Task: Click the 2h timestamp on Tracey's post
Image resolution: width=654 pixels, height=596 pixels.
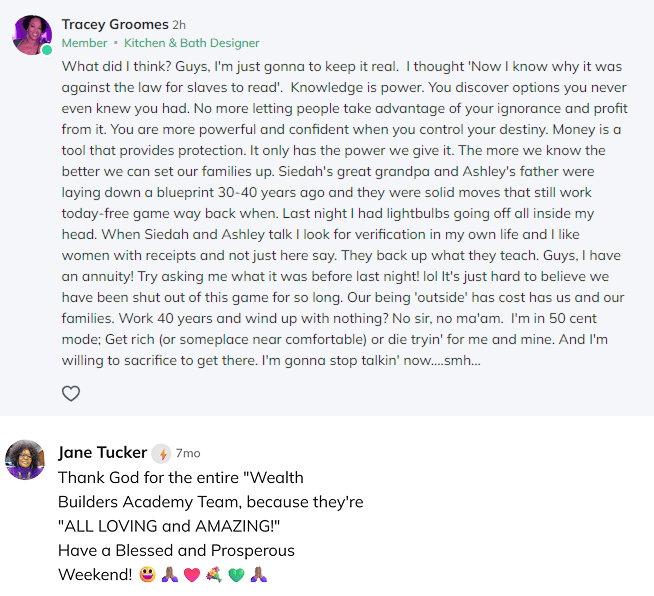Action: (179, 24)
